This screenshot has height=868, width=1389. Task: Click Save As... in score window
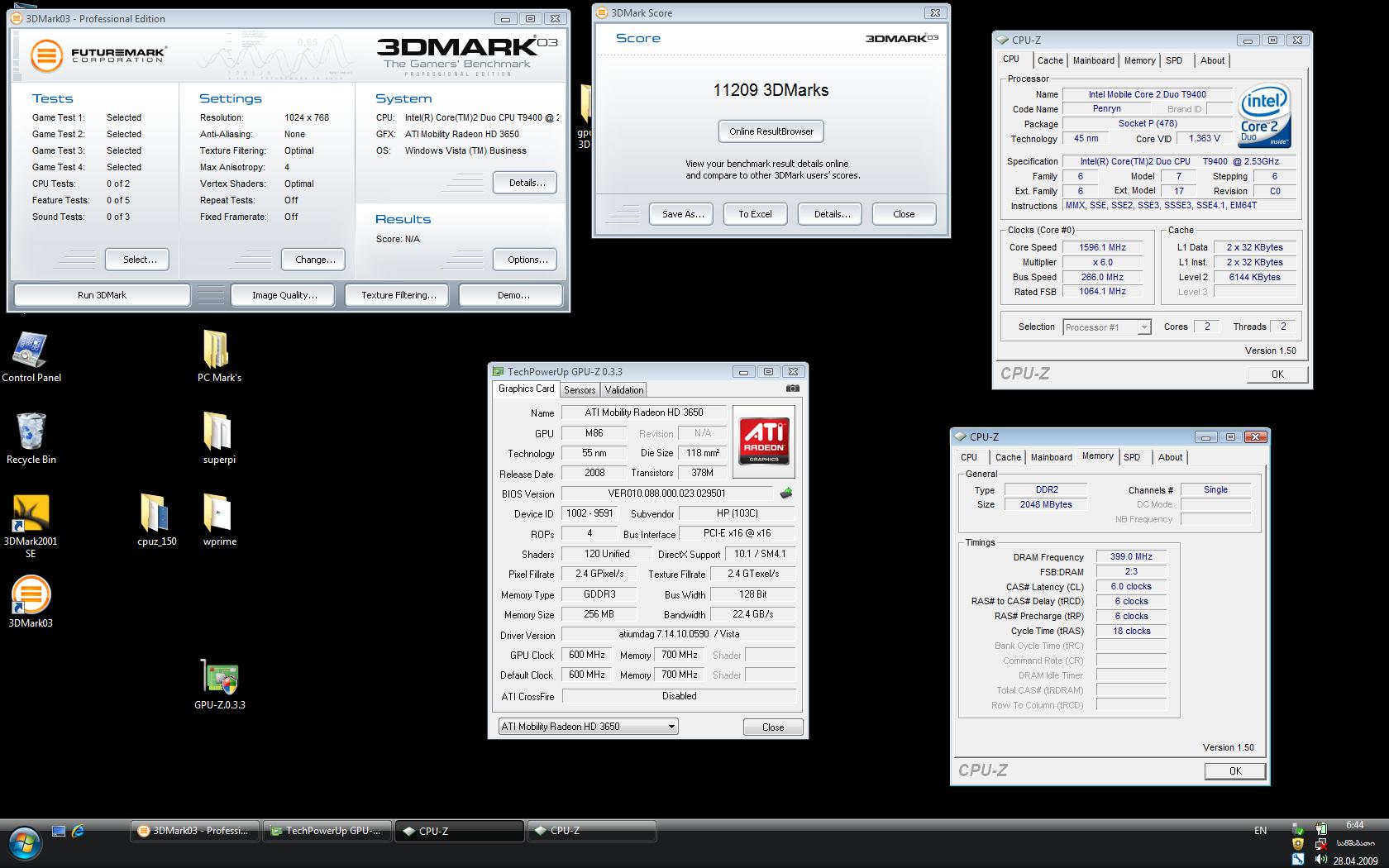pos(681,214)
